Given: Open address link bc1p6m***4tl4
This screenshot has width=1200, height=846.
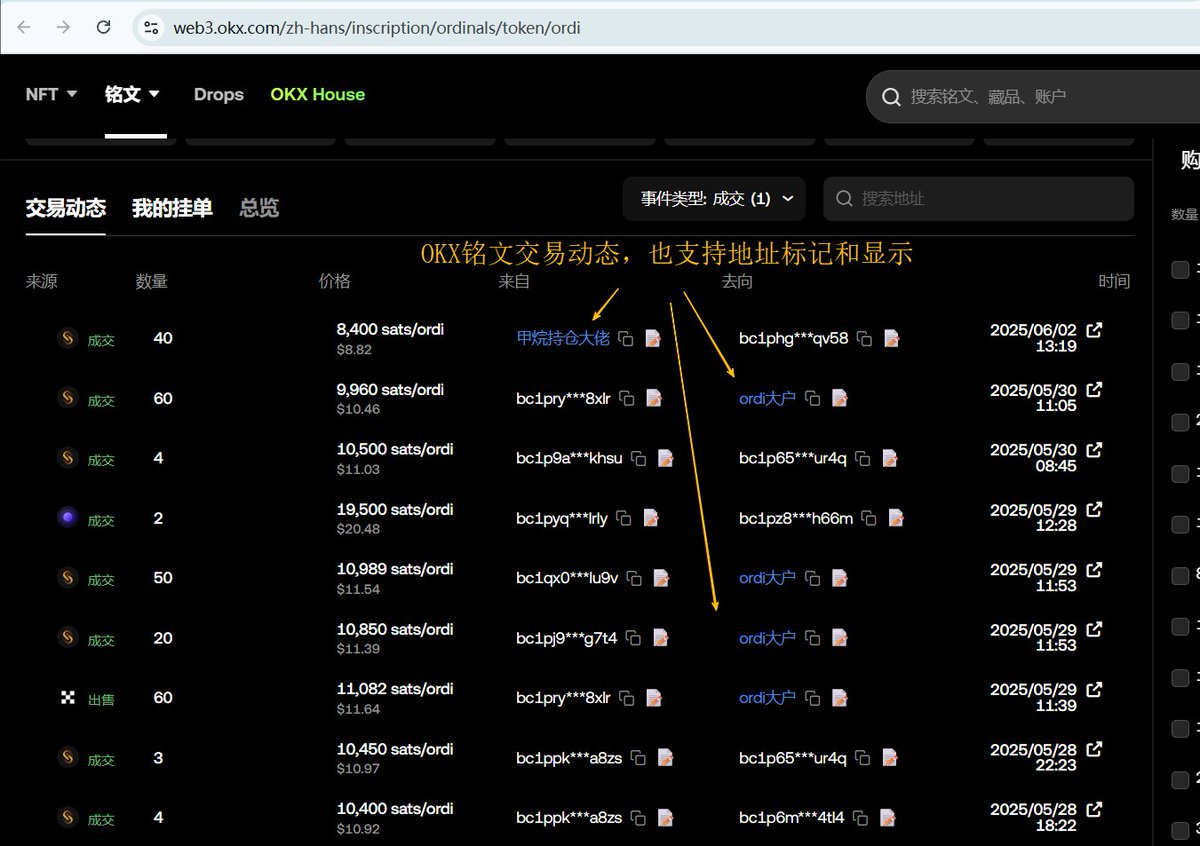Looking at the screenshot, I should coord(791,818).
